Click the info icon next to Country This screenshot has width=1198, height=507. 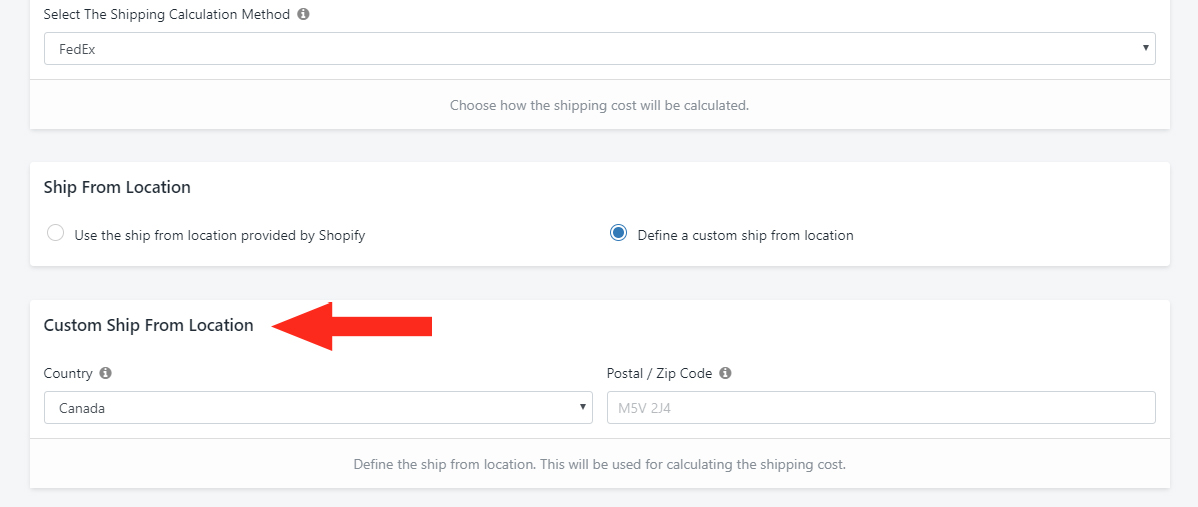tap(105, 373)
